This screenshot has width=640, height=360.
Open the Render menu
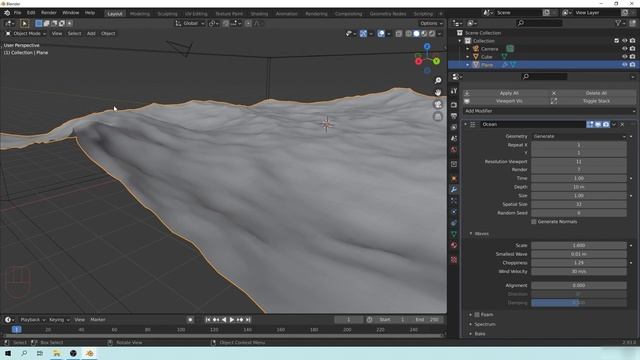[x=49, y=13]
